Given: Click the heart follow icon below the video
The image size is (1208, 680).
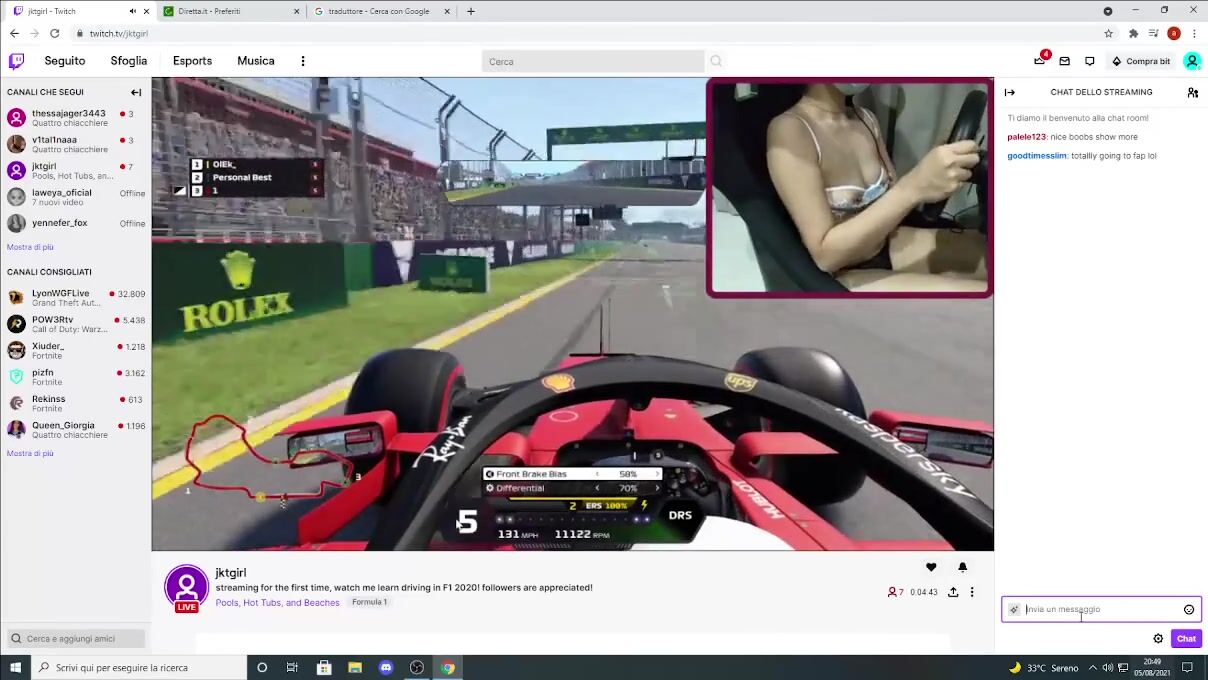Looking at the screenshot, I should coord(931,567).
